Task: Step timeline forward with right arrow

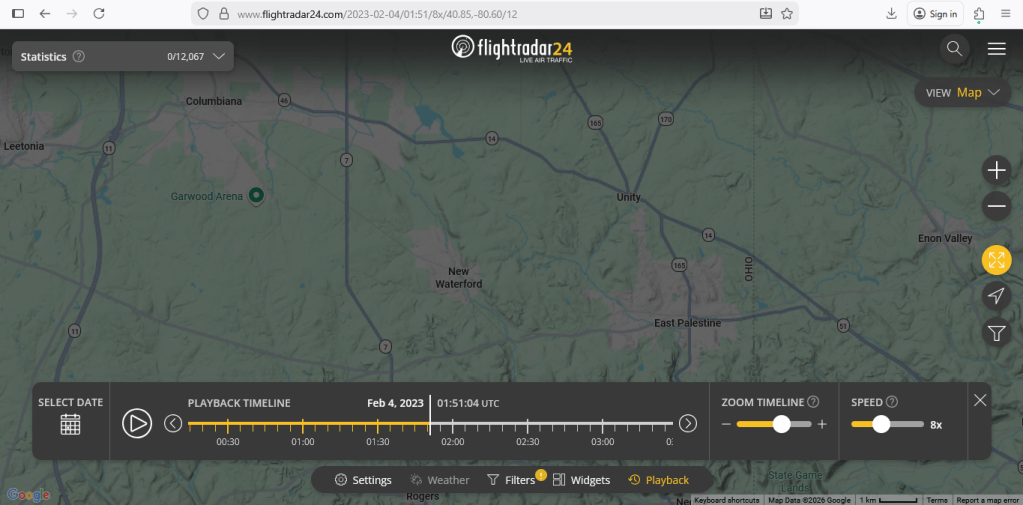Action: pyautogui.click(x=688, y=423)
